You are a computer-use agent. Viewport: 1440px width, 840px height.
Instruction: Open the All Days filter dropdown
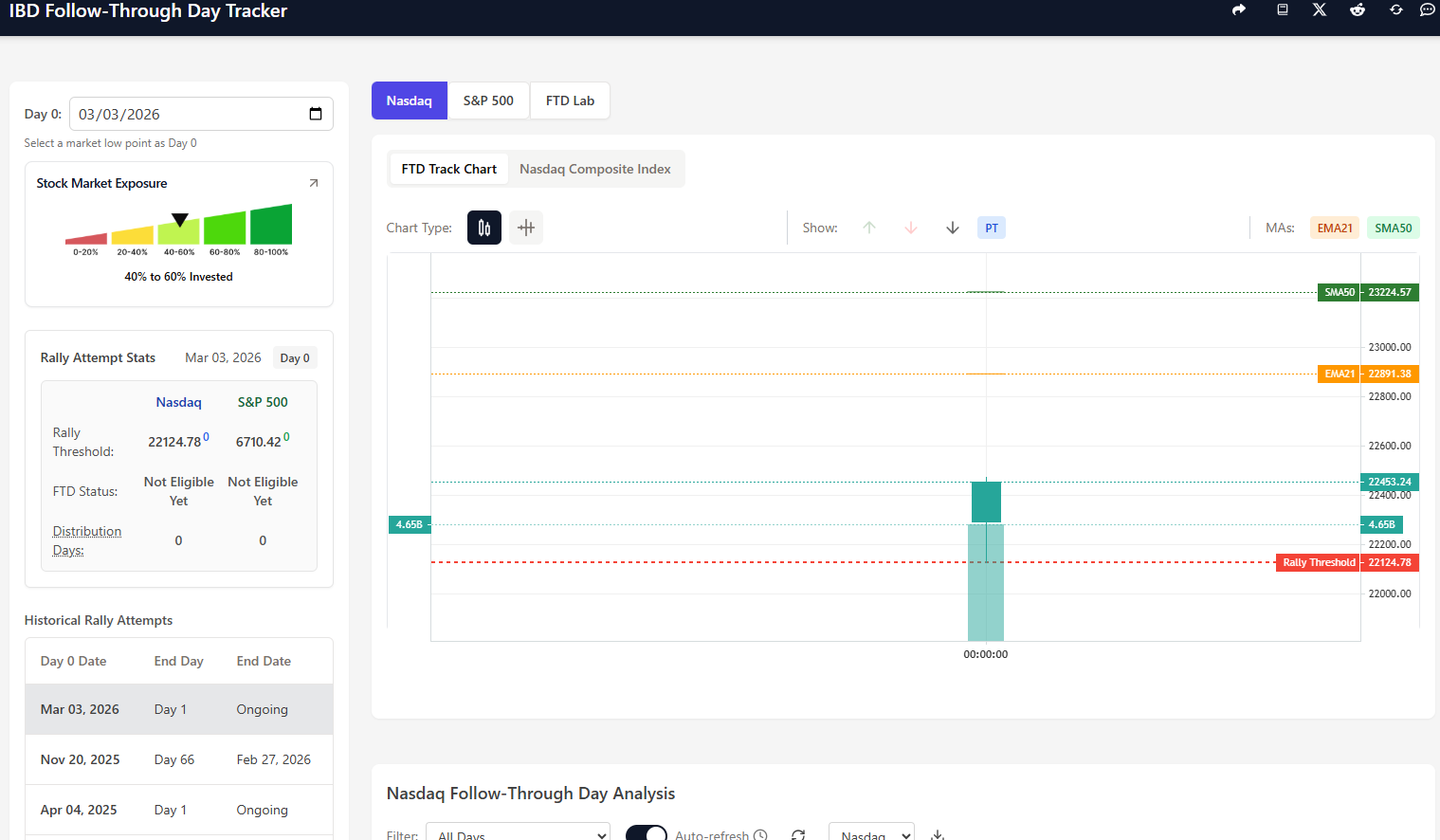[518, 833]
